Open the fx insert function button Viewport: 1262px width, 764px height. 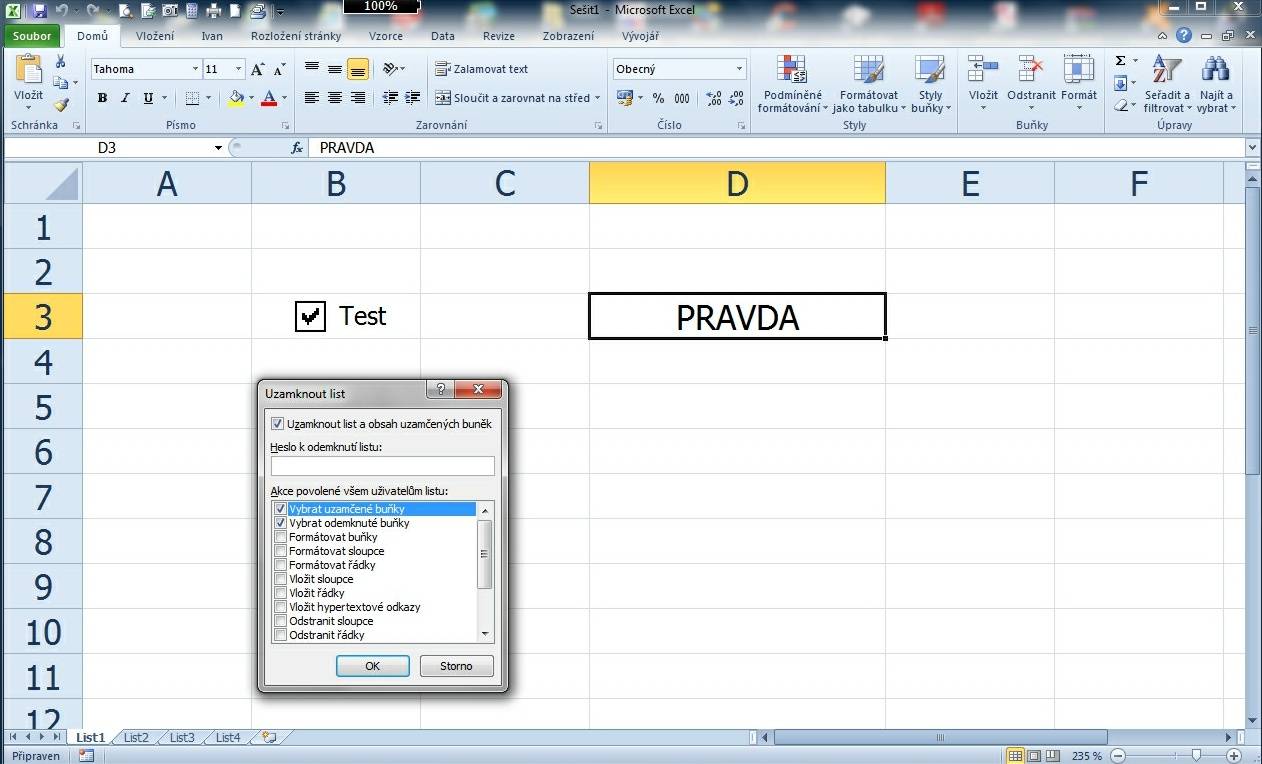pos(297,148)
